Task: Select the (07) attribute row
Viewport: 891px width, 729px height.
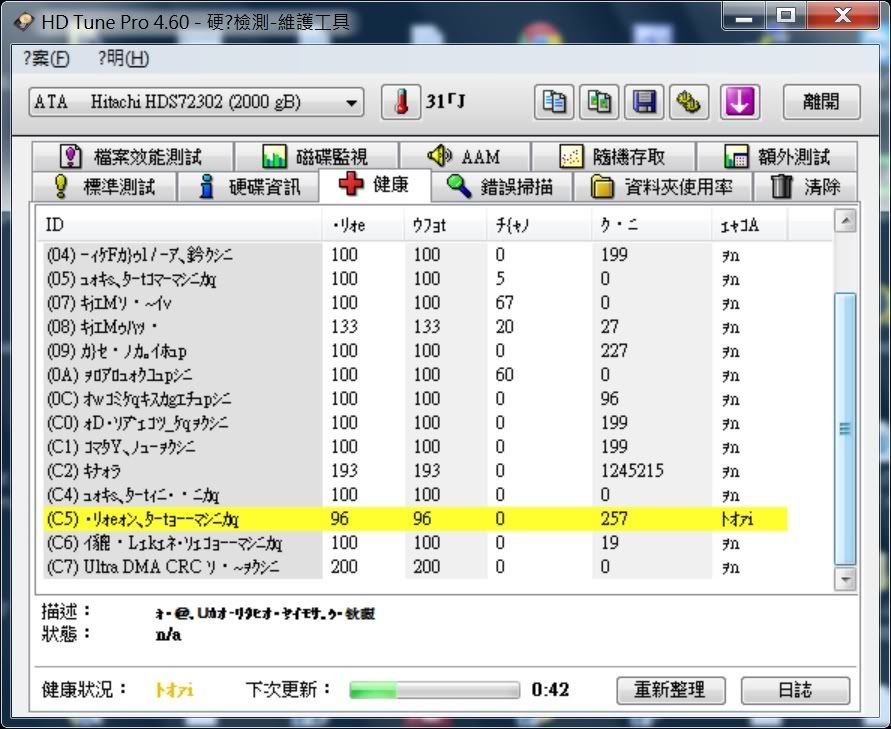Action: (x=415, y=303)
